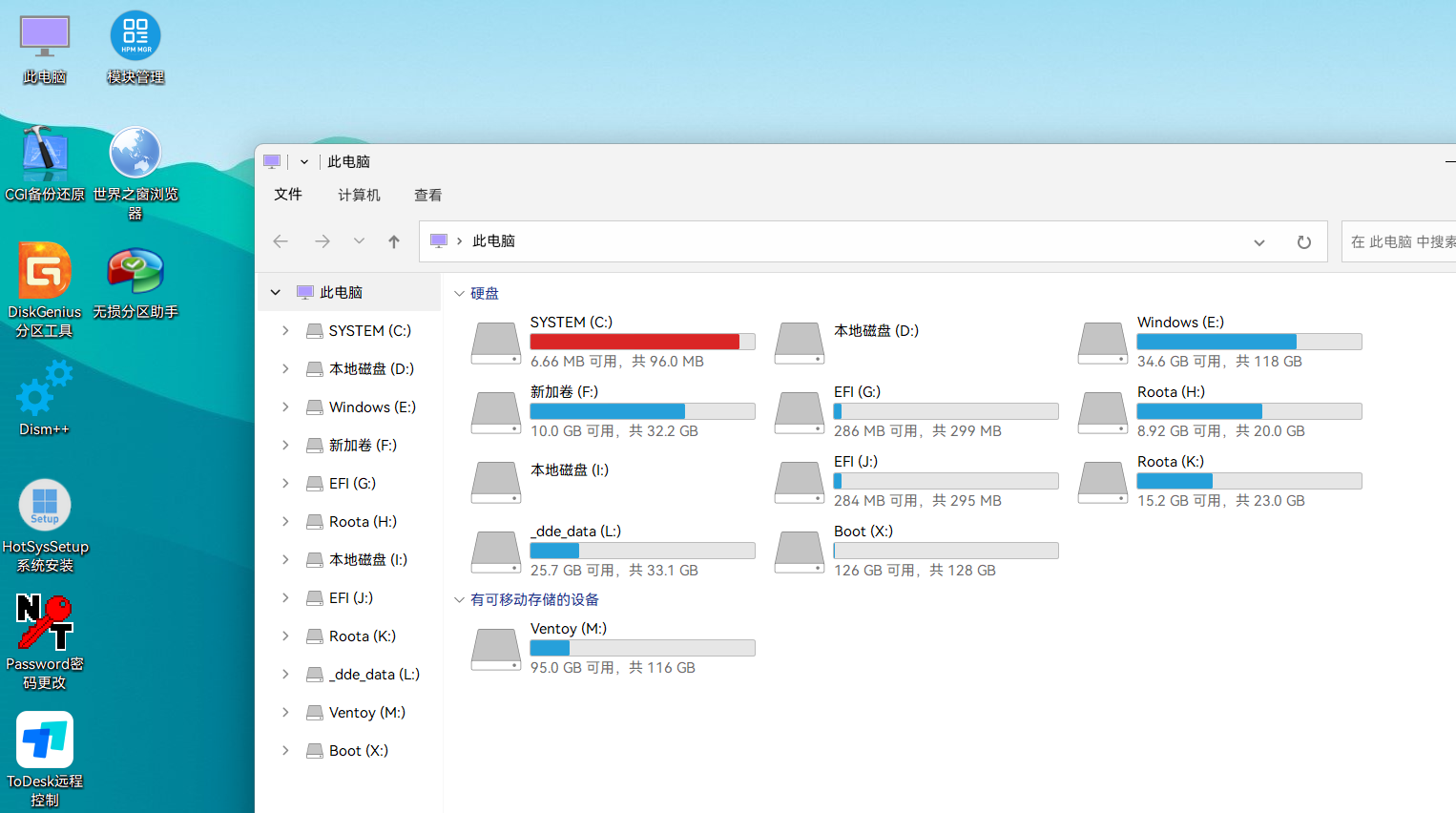Launch ToDesk远程控制 desktop shortcut

45,760
